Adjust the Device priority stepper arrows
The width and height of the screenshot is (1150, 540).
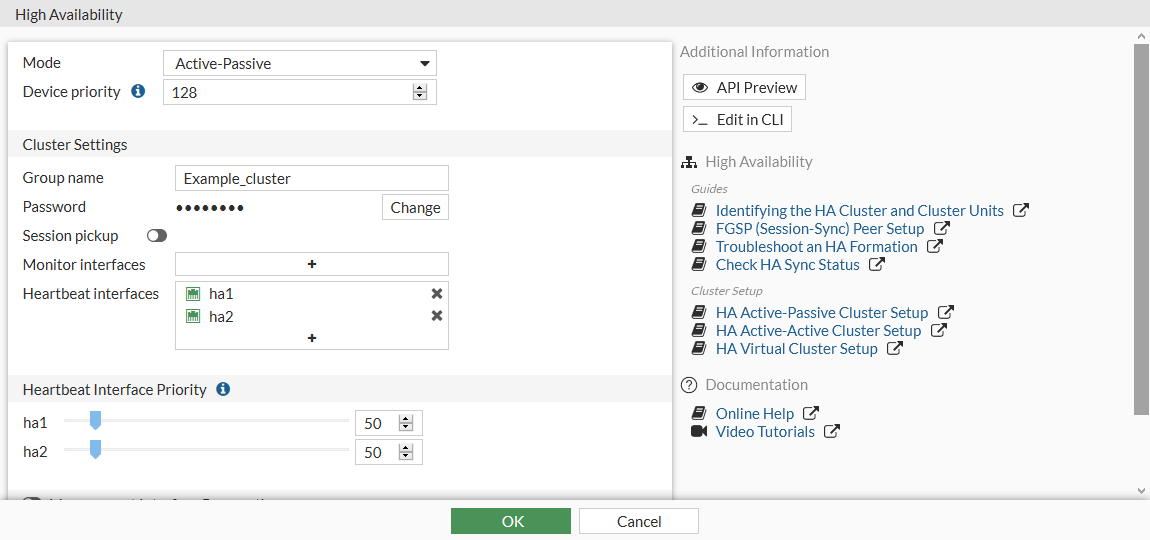(x=420, y=92)
